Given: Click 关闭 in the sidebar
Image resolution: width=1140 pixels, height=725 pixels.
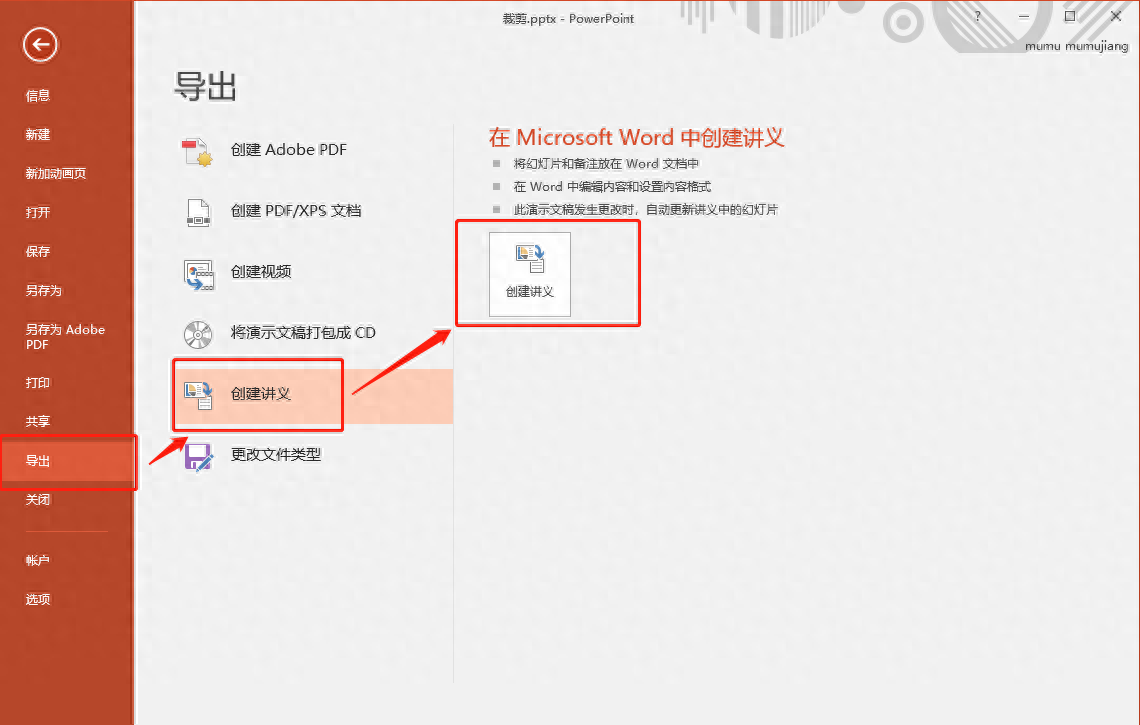Looking at the screenshot, I should pos(38,500).
